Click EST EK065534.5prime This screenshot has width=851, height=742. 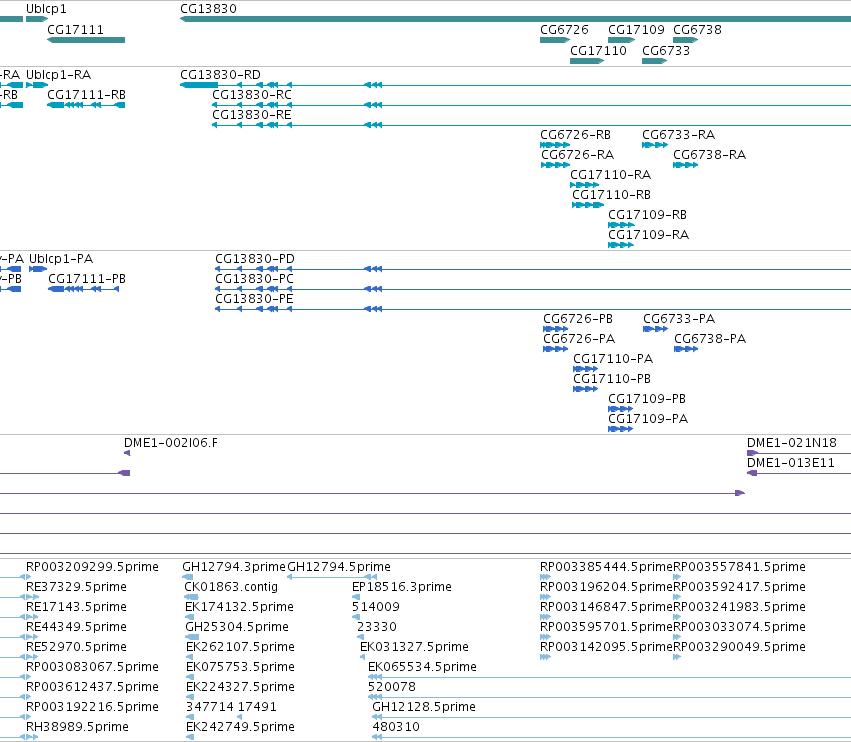click(x=609, y=677)
